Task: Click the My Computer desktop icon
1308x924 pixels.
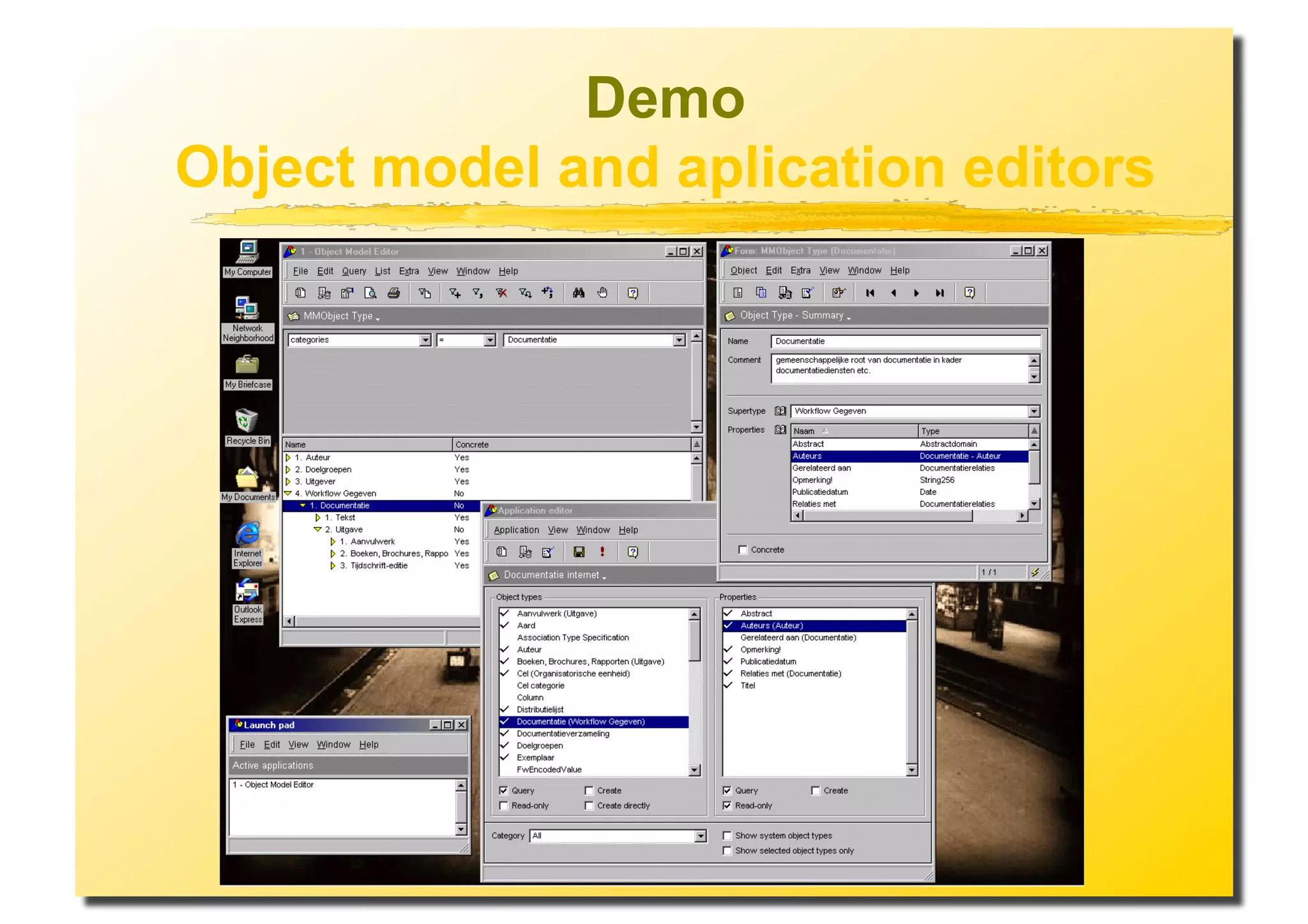Action: point(247,258)
